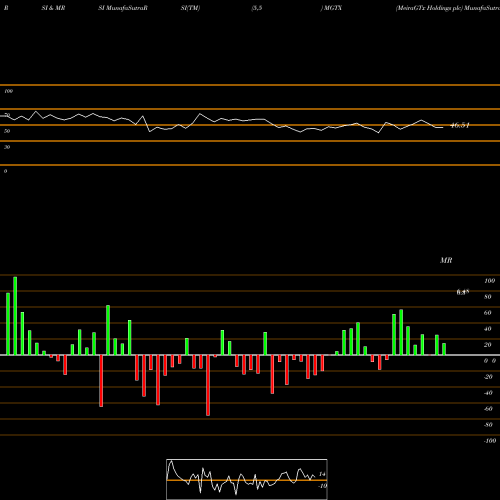The height and width of the screenshot is (500, 500).
Task: Click the -10 label in the mini chart
Action: 322,486
